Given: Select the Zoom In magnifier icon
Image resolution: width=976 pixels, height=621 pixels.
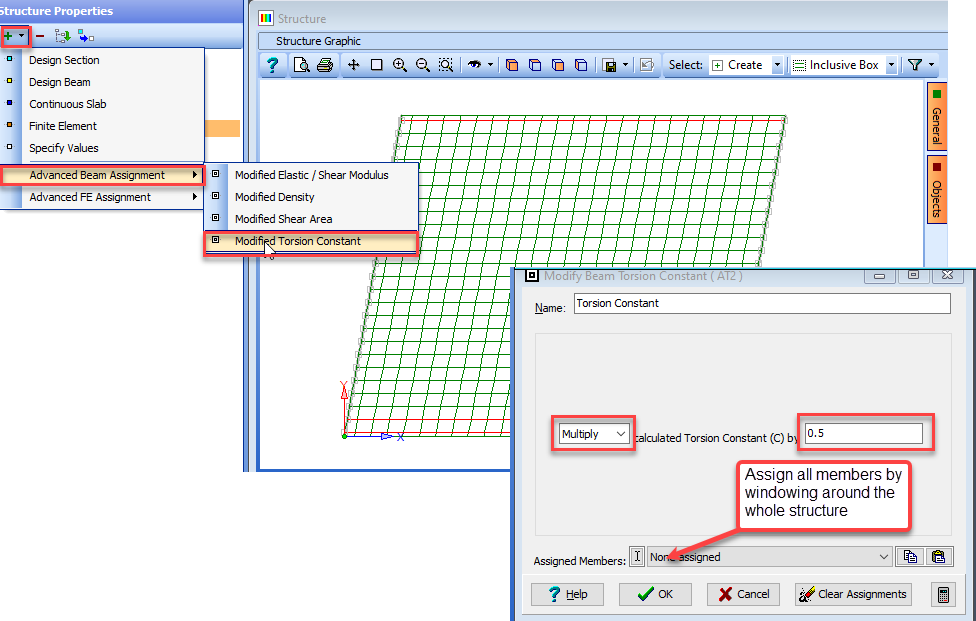Looking at the screenshot, I should tap(399, 64).
